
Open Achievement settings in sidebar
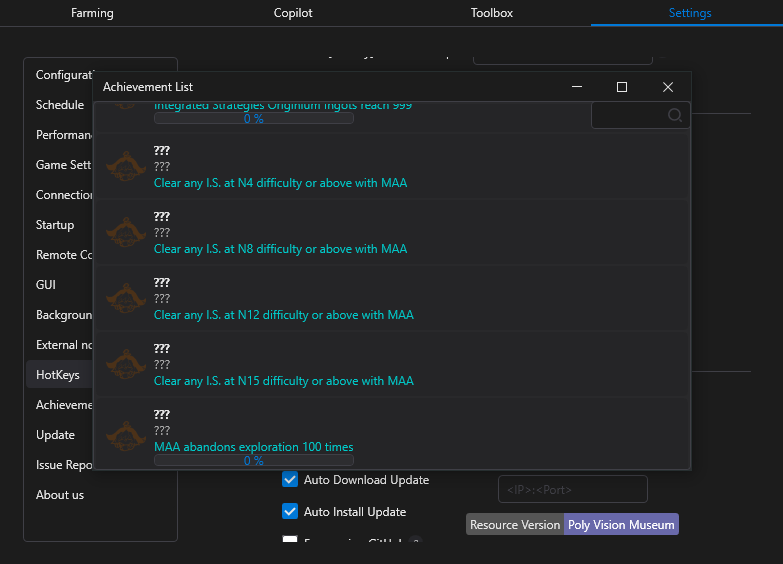[x=63, y=405]
